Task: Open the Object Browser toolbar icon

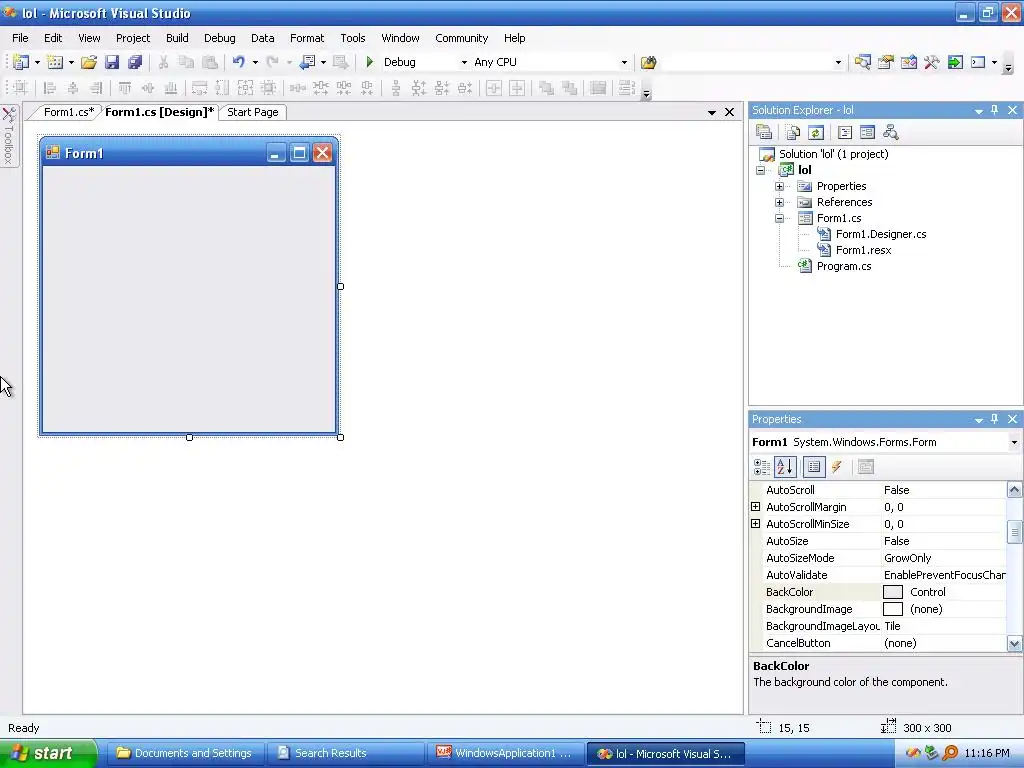Action: click(908, 63)
